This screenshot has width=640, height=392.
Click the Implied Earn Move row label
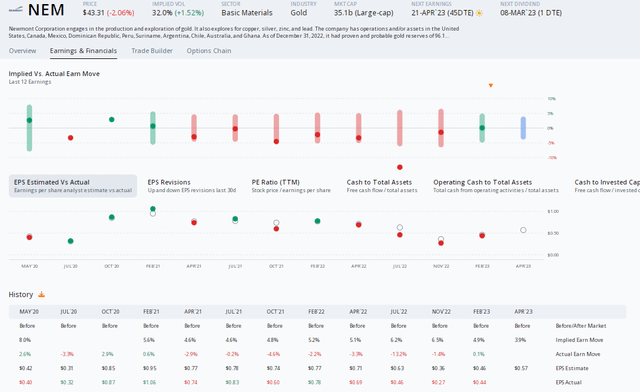tap(579, 340)
